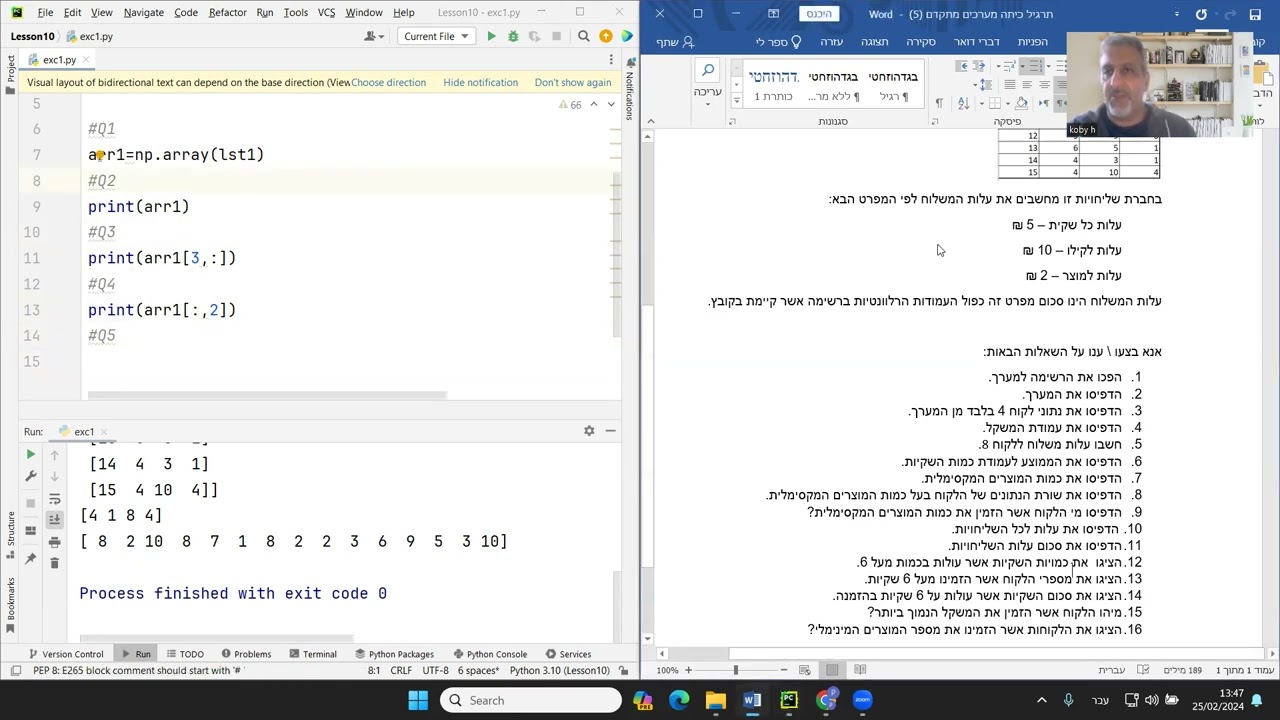Click Word's shading paint bucket
The height and width of the screenshot is (720, 1280).
click(1021, 102)
